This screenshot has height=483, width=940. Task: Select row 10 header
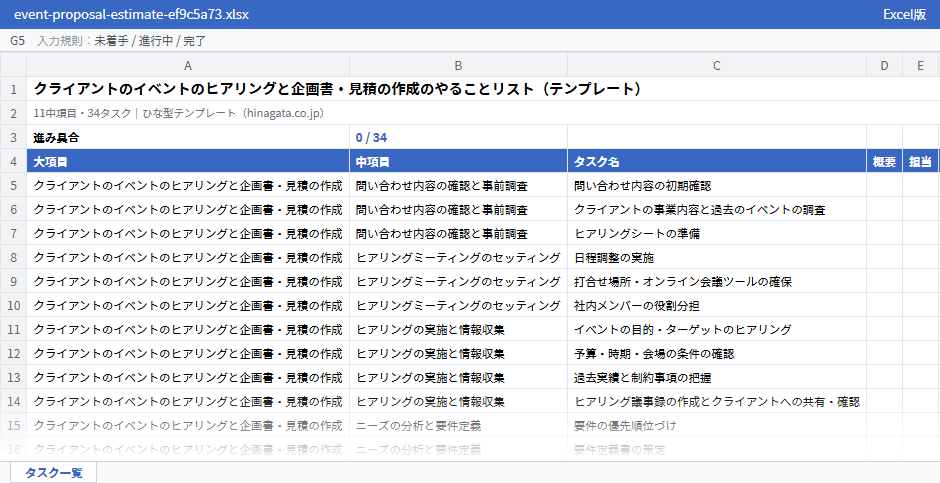click(13, 305)
